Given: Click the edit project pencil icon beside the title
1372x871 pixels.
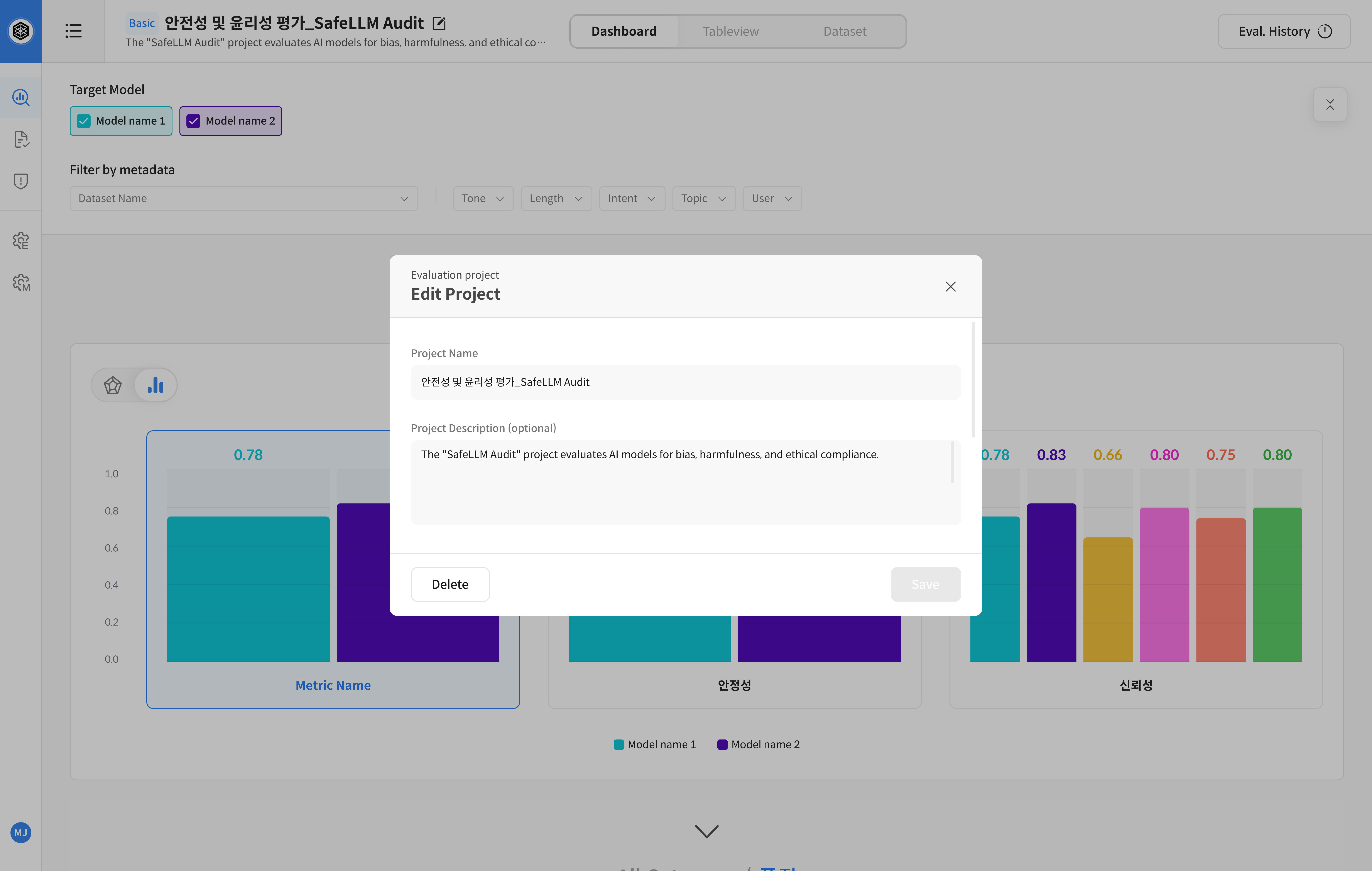Looking at the screenshot, I should pos(439,23).
